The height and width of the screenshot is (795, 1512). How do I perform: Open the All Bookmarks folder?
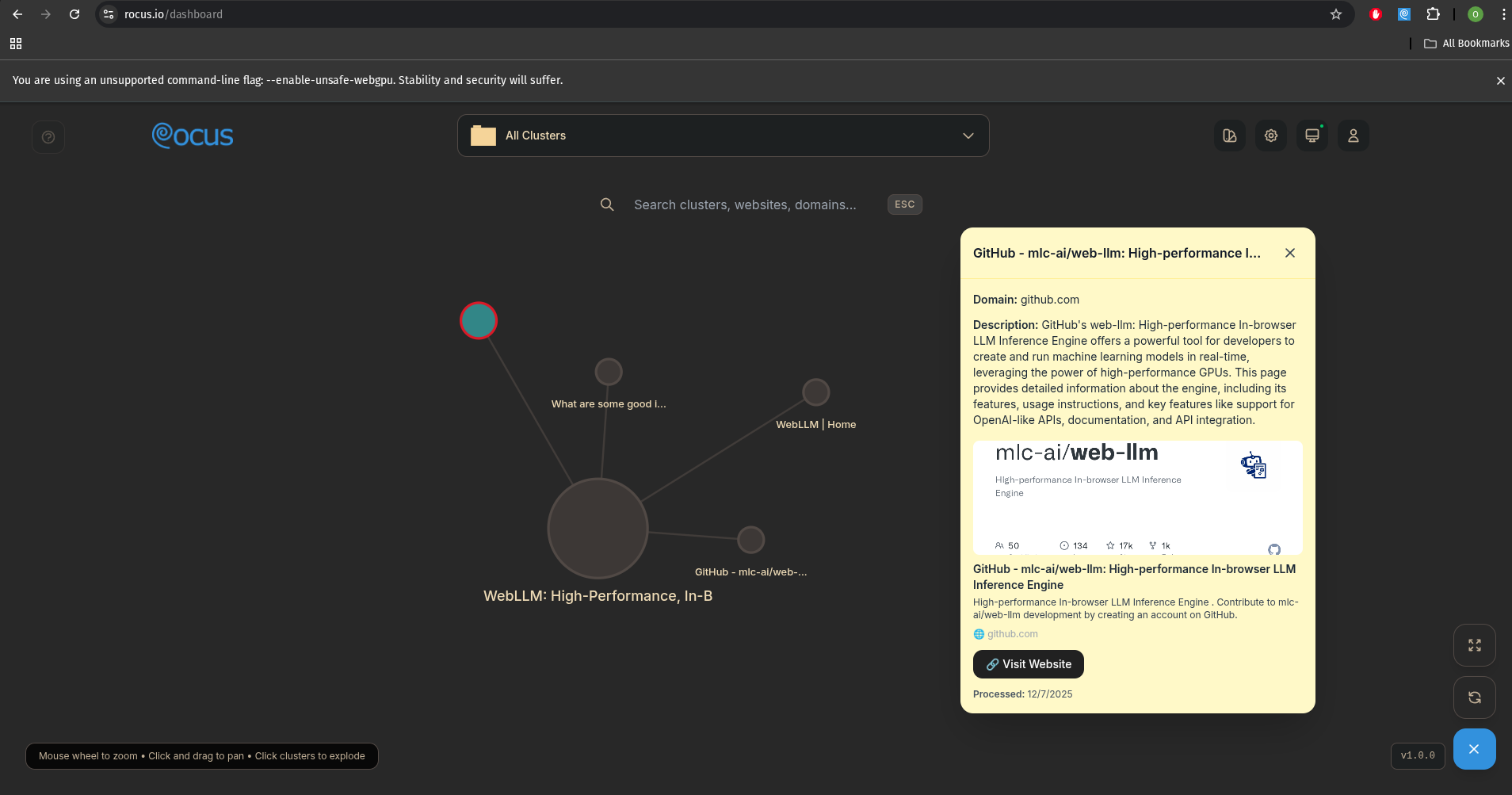coord(1467,44)
